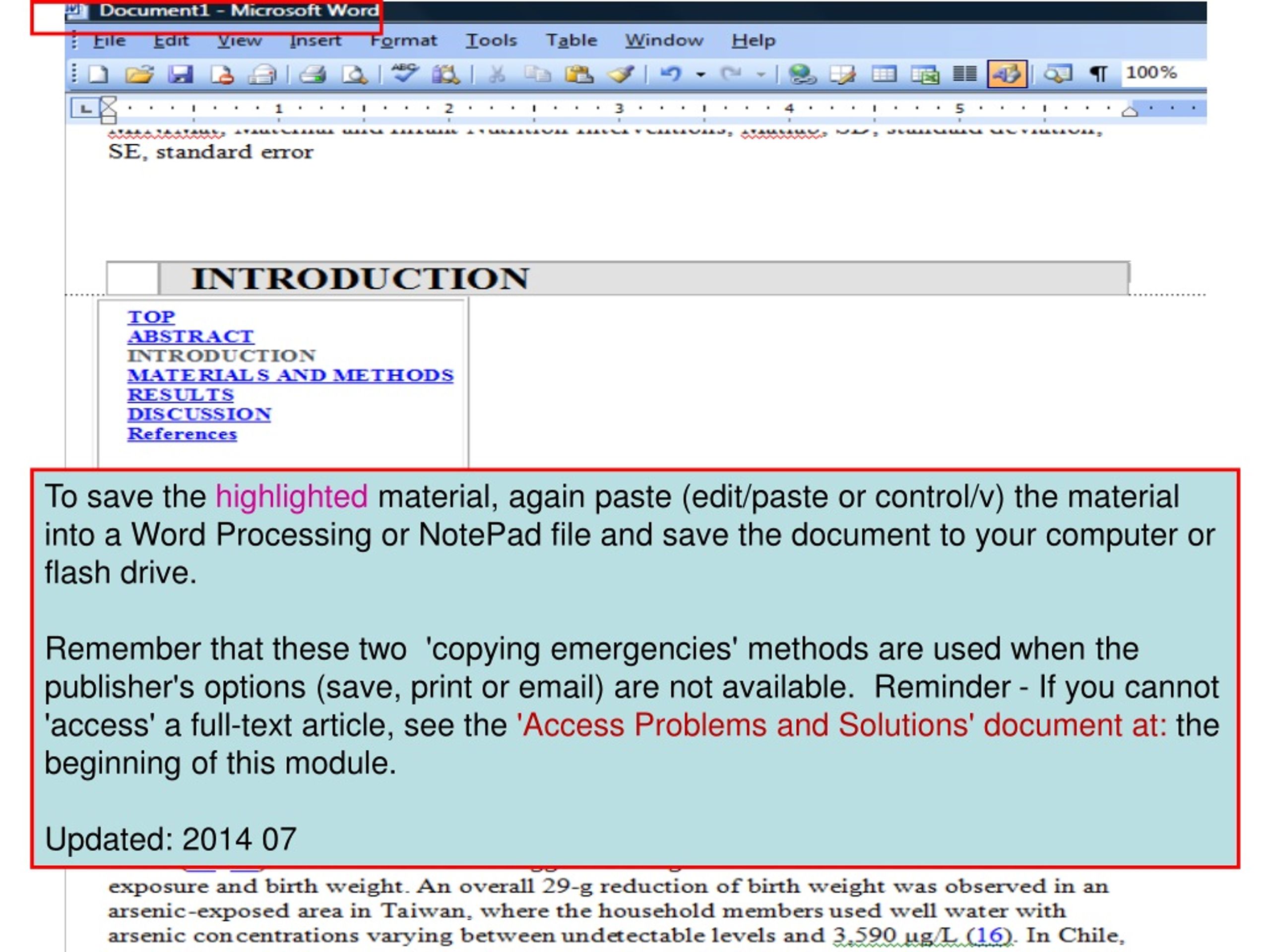
Task: Undo the last action with the Undo arrow
Action: [x=671, y=74]
